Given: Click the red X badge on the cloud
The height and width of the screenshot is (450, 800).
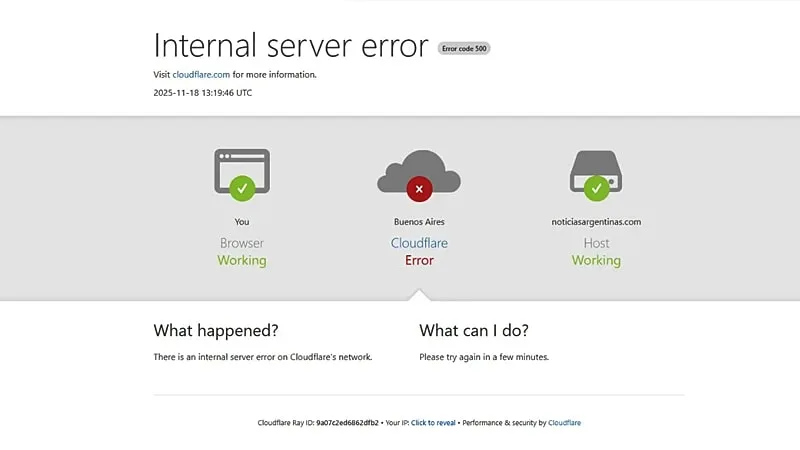Looking at the screenshot, I should (418, 187).
